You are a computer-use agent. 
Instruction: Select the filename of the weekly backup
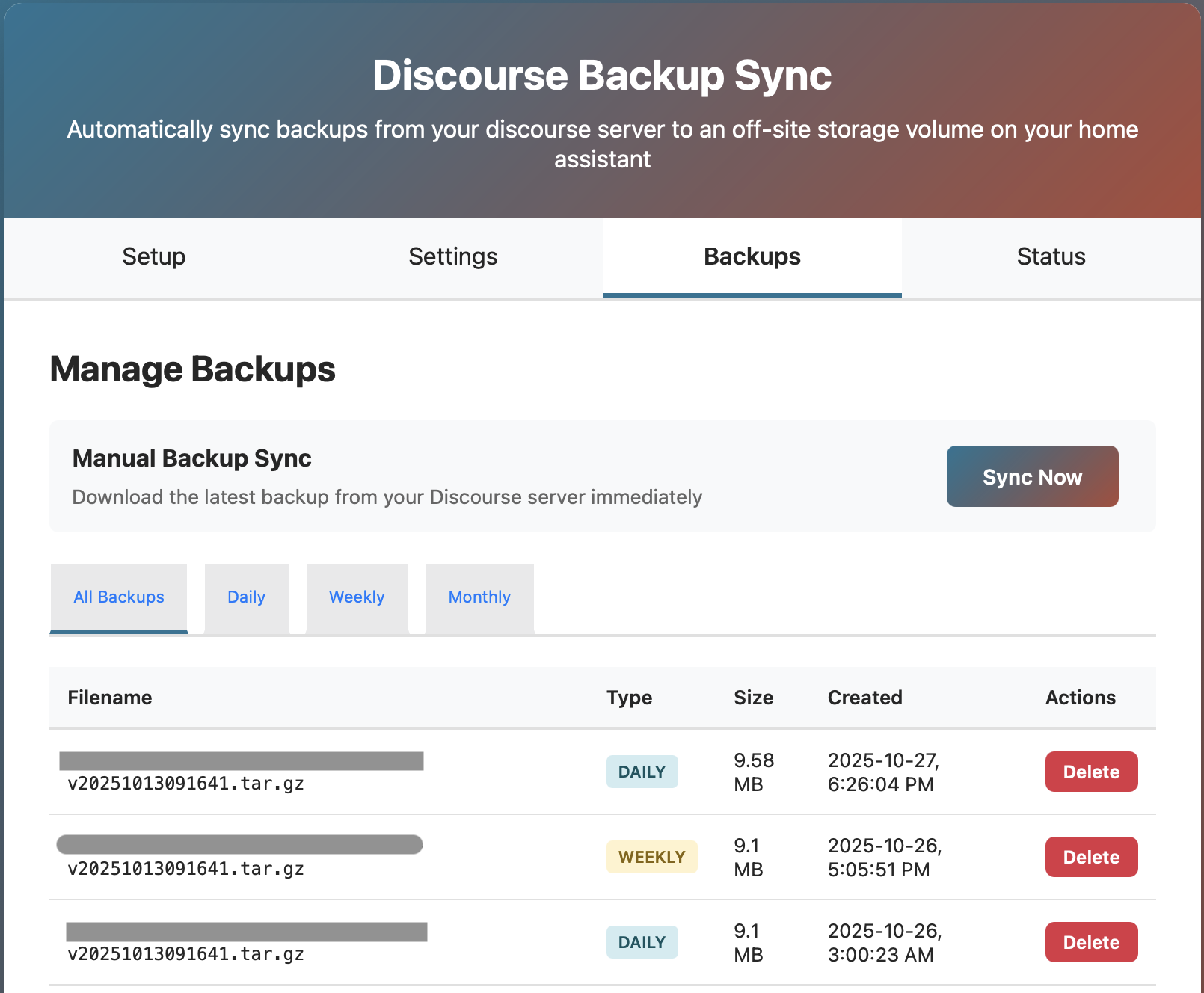pos(186,868)
